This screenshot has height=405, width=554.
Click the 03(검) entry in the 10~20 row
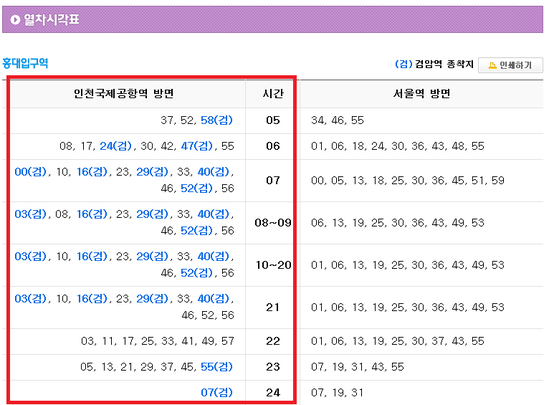coord(31,257)
